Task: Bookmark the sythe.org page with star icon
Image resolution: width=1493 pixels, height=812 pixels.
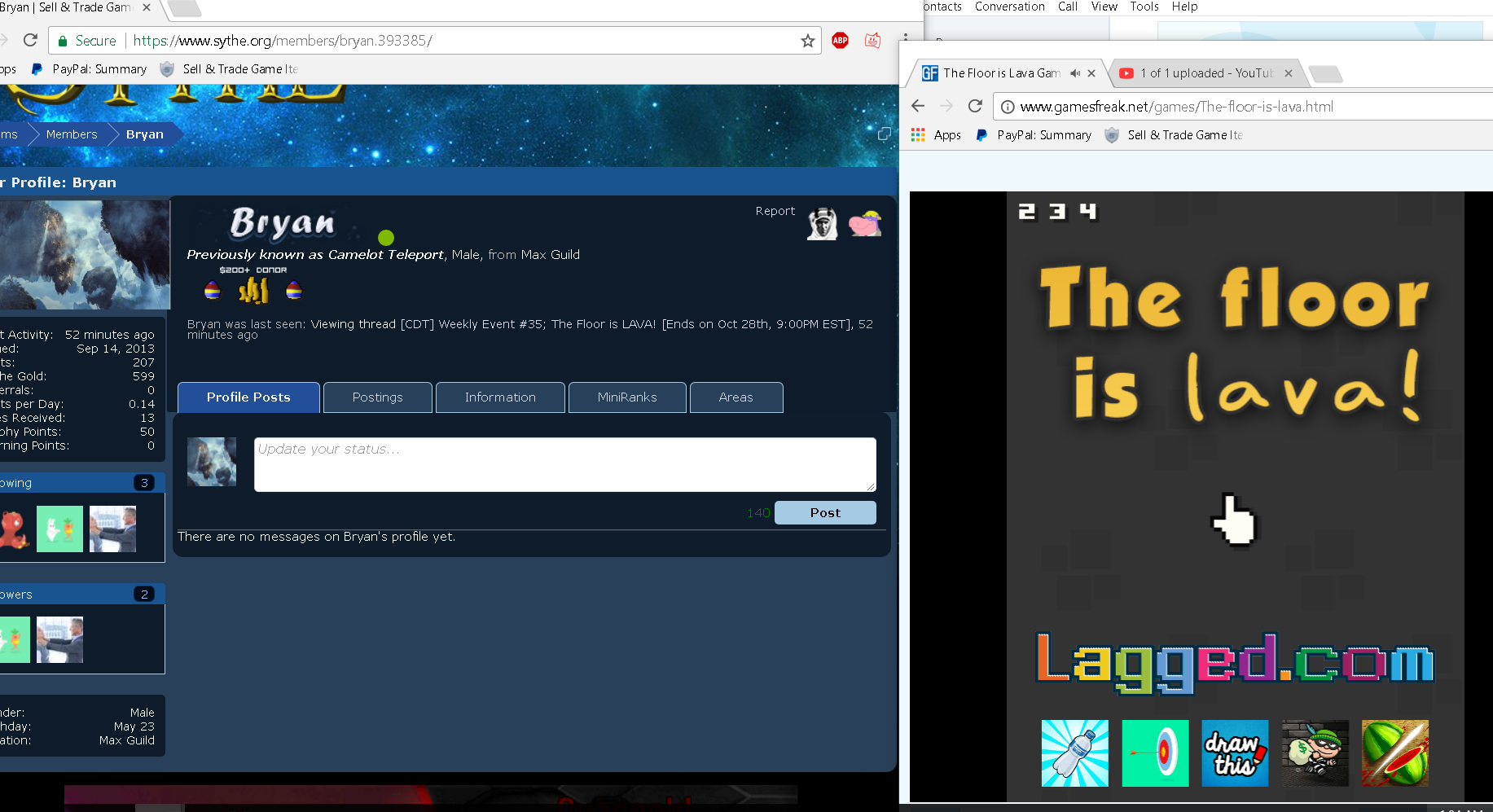Action: pos(807,41)
